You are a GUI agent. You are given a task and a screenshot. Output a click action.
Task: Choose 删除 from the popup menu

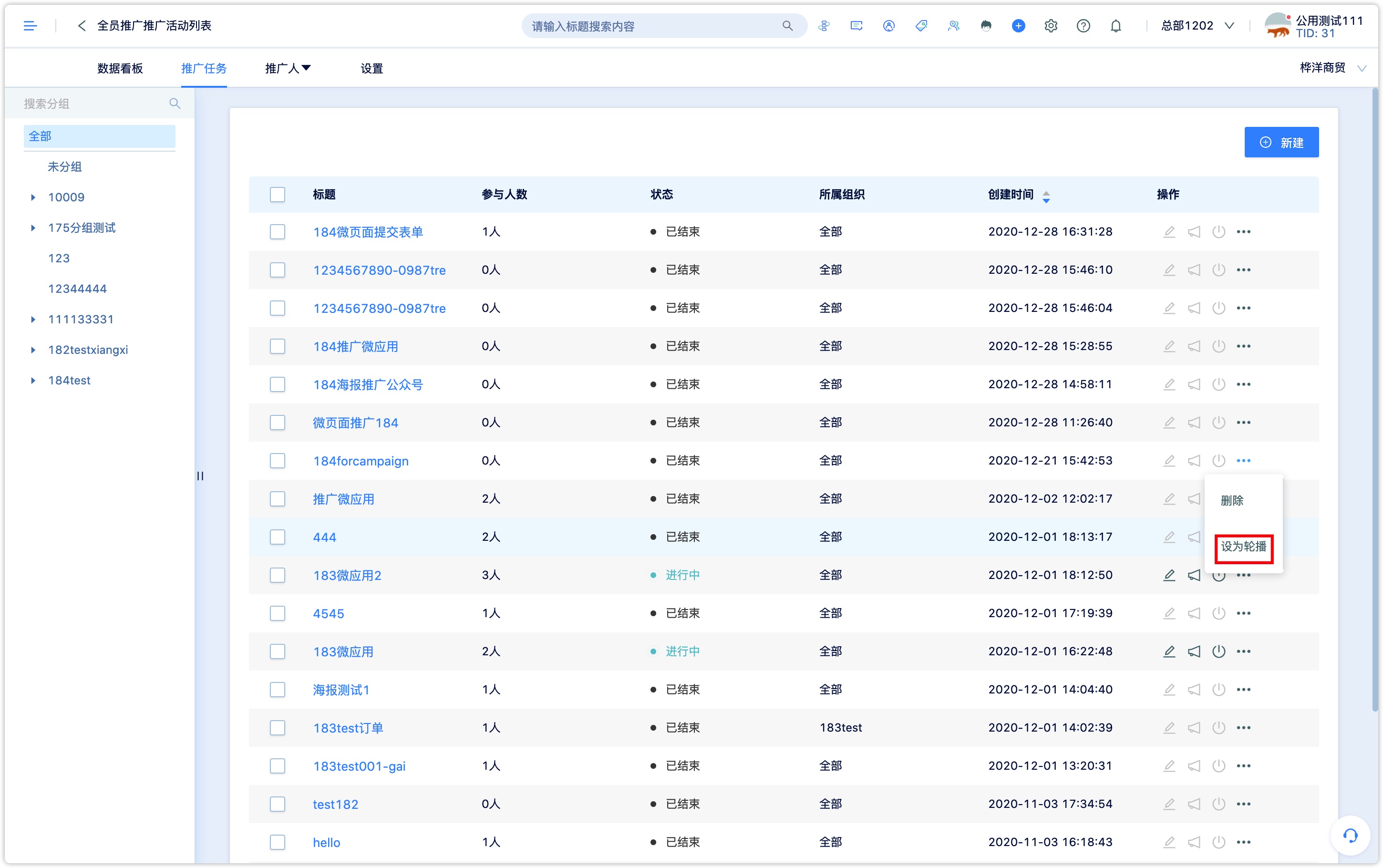[x=1232, y=501]
